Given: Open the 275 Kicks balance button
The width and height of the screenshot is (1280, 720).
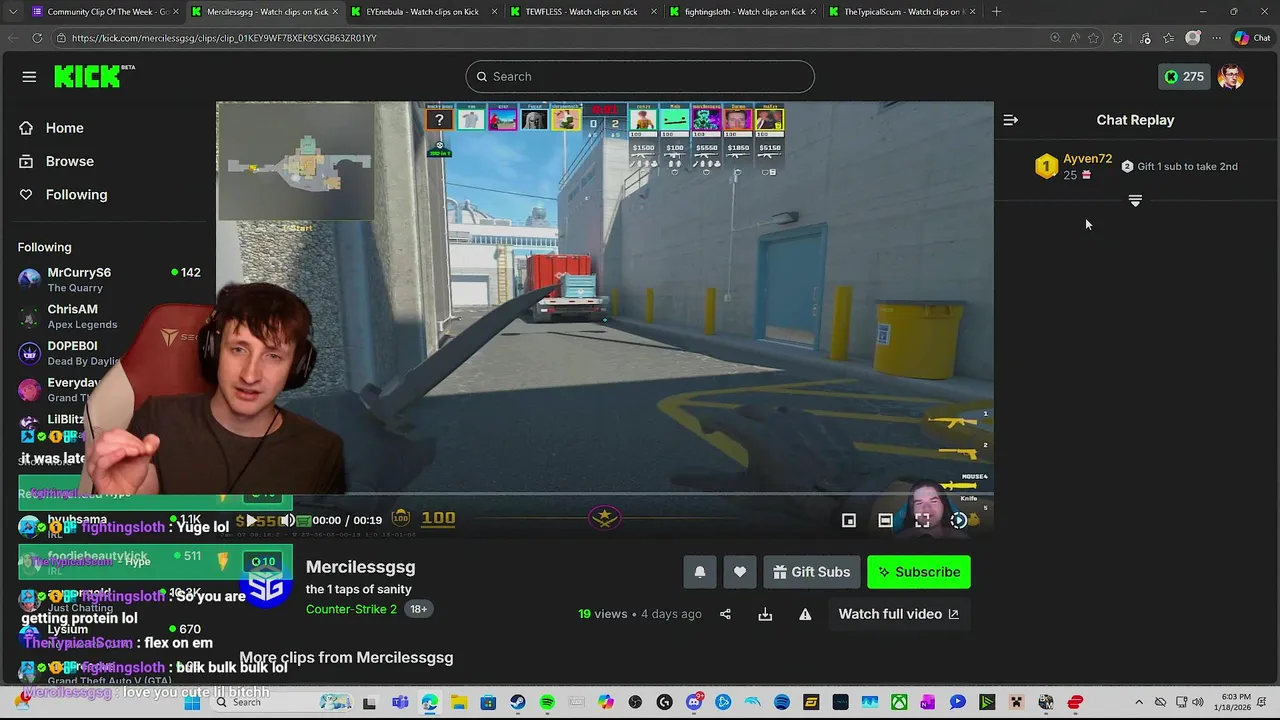Looking at the screenshot, I should pyautogui.click(x=1184, y=76).
